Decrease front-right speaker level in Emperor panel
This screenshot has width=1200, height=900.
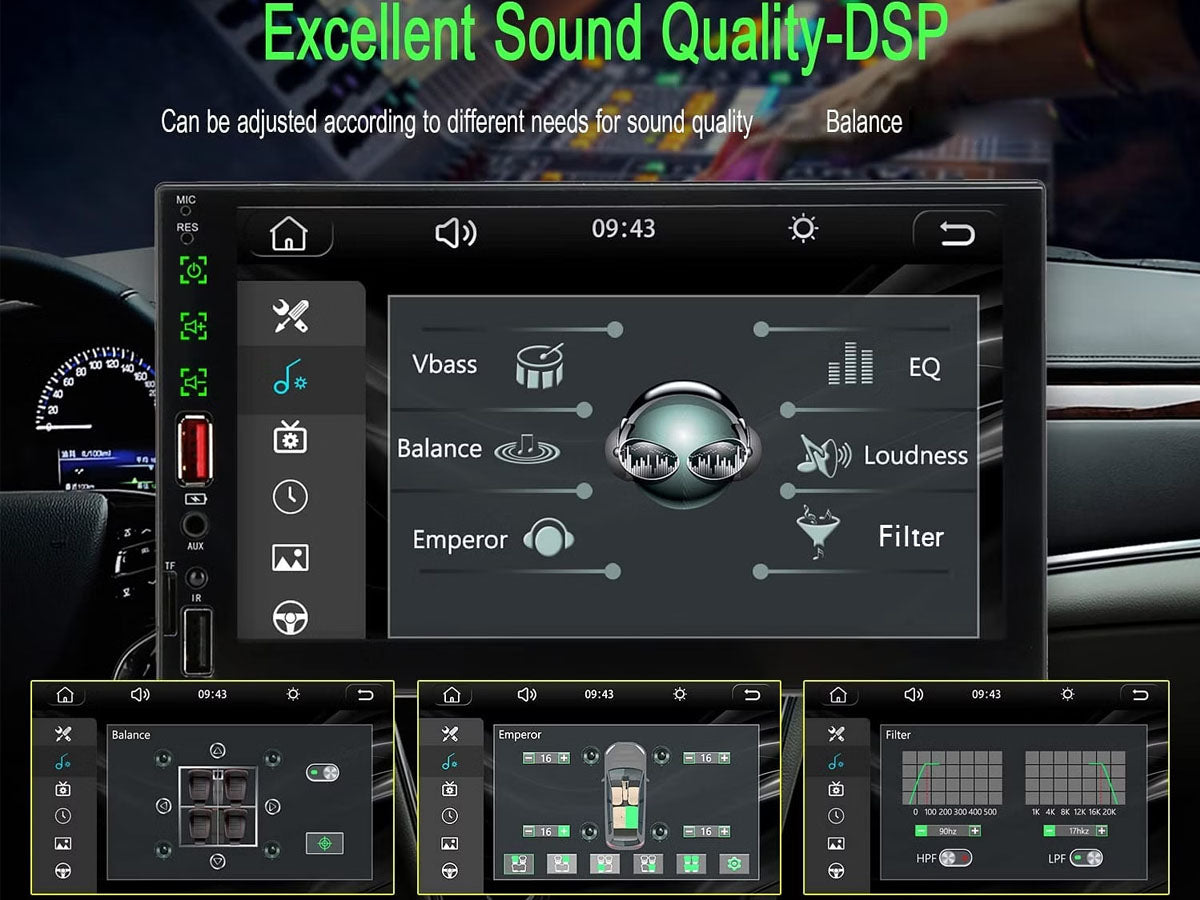coord(689,758)
